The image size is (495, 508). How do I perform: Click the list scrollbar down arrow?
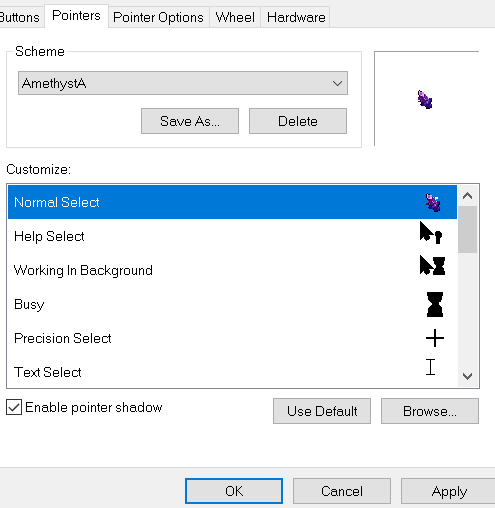[x=468, y=376]
